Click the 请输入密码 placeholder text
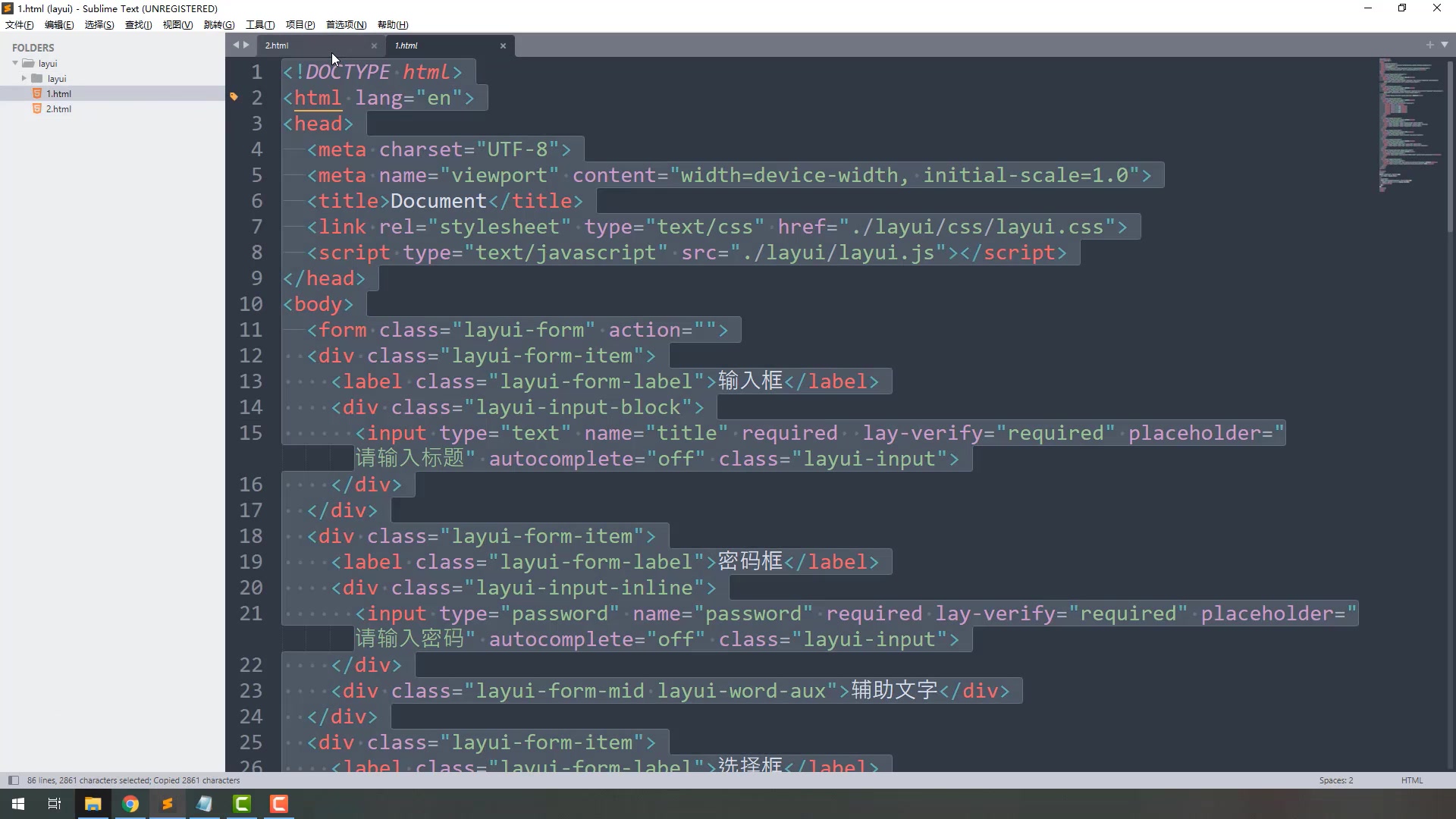1456x819 pixels. [x=409, y=639]
